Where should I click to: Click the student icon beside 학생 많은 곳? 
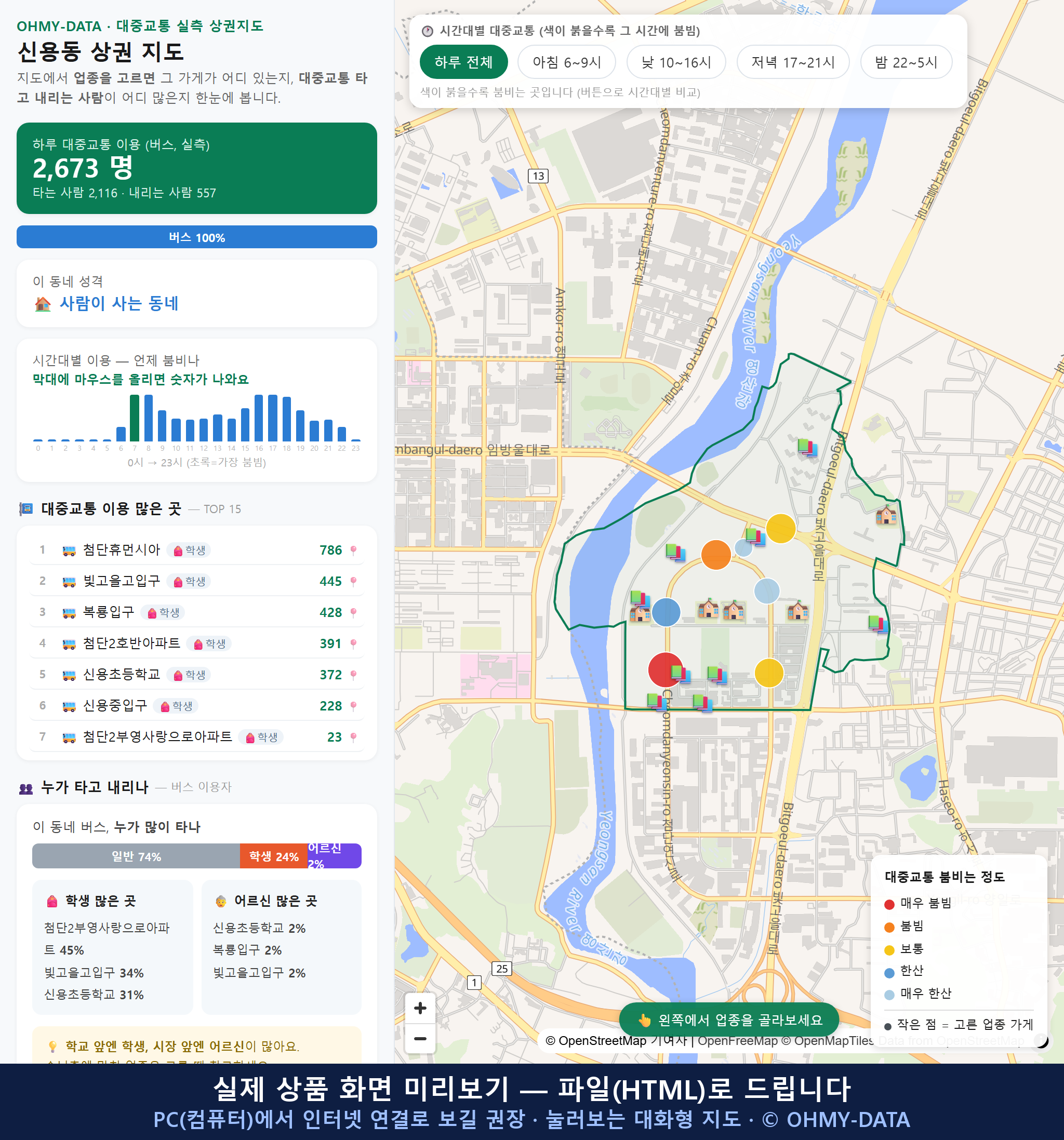click(52, 902)
